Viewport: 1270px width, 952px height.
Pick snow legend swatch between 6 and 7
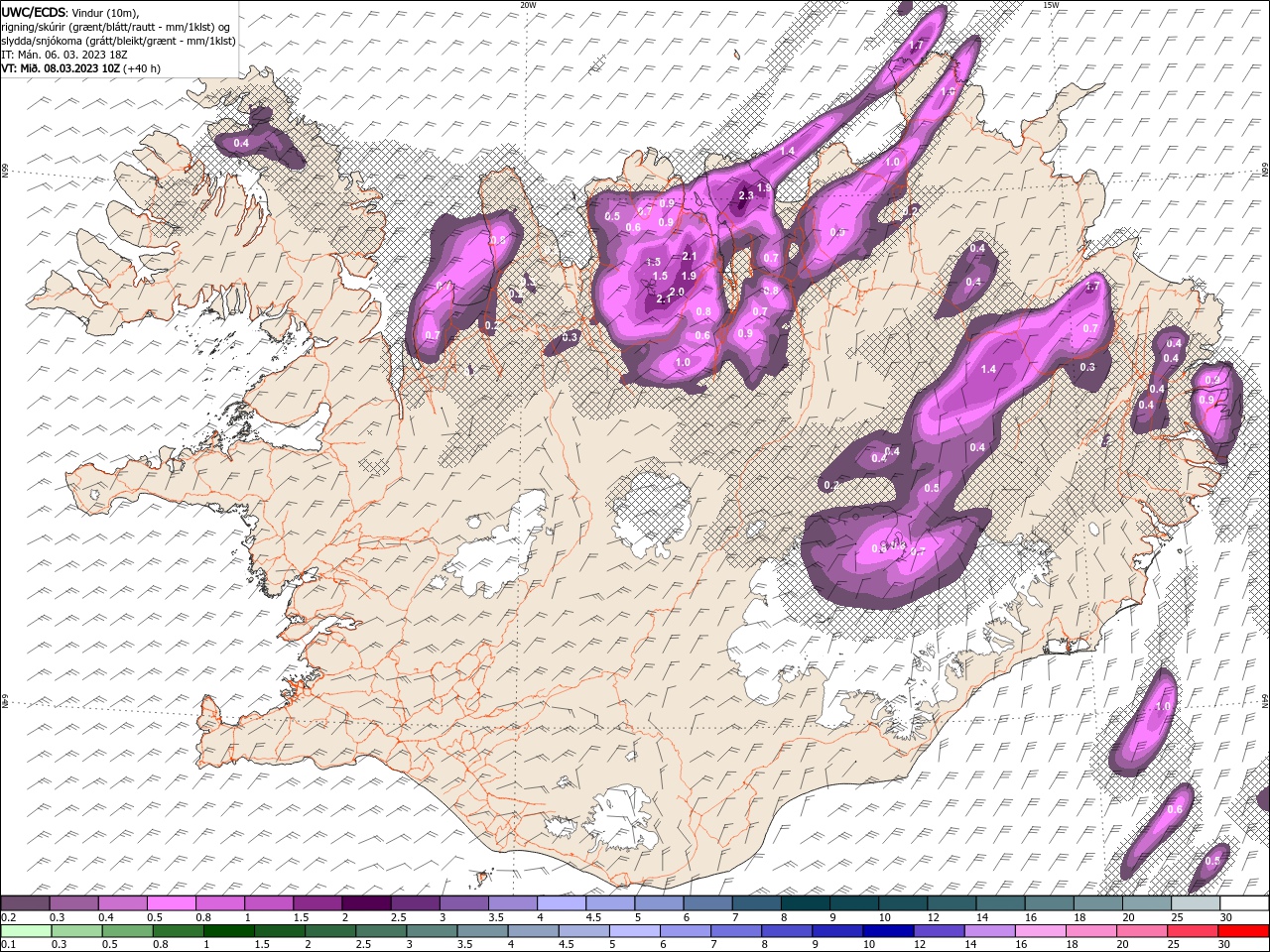707,903
